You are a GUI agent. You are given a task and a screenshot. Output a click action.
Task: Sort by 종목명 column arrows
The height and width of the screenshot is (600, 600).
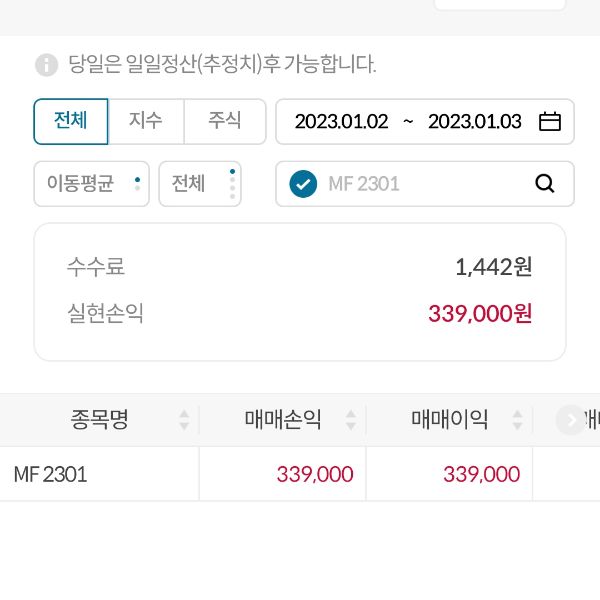(x=184, y=420)
